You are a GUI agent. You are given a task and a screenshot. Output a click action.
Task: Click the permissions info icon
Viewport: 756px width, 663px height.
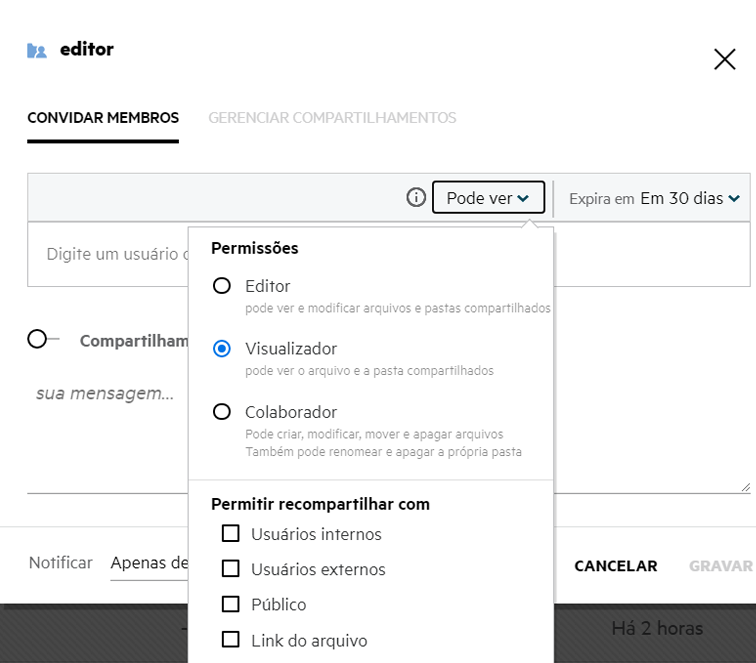(416, 198)
